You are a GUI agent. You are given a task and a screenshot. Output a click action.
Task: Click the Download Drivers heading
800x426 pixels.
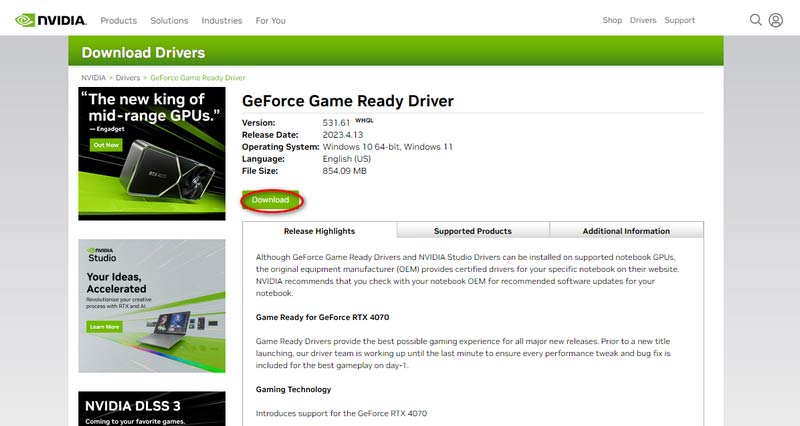coord(143,53)
